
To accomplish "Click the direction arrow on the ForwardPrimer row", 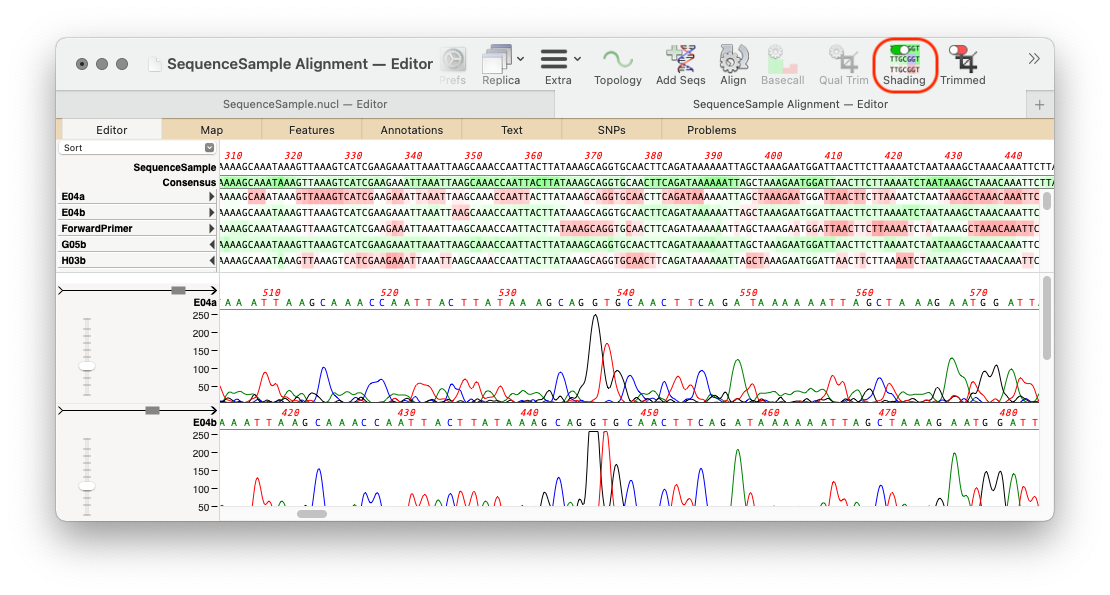I will (x=211, y=229).
